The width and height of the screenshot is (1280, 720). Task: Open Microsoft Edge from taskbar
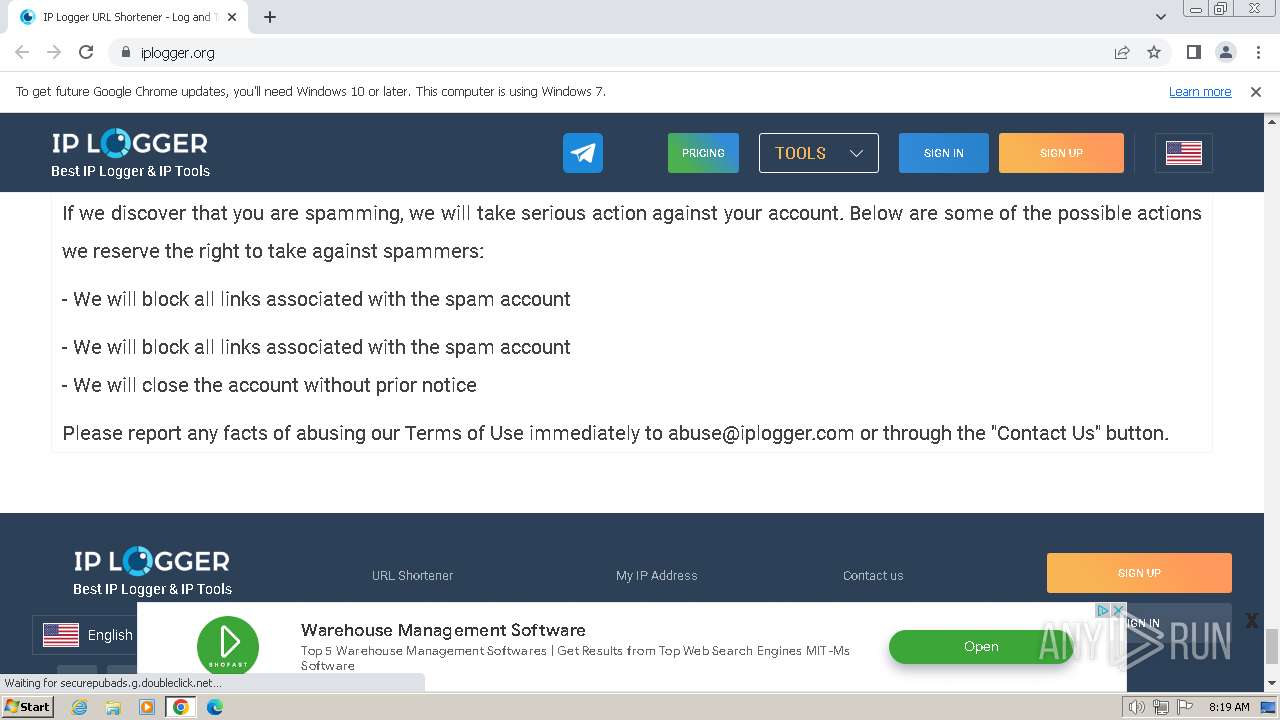click(215, 707)
